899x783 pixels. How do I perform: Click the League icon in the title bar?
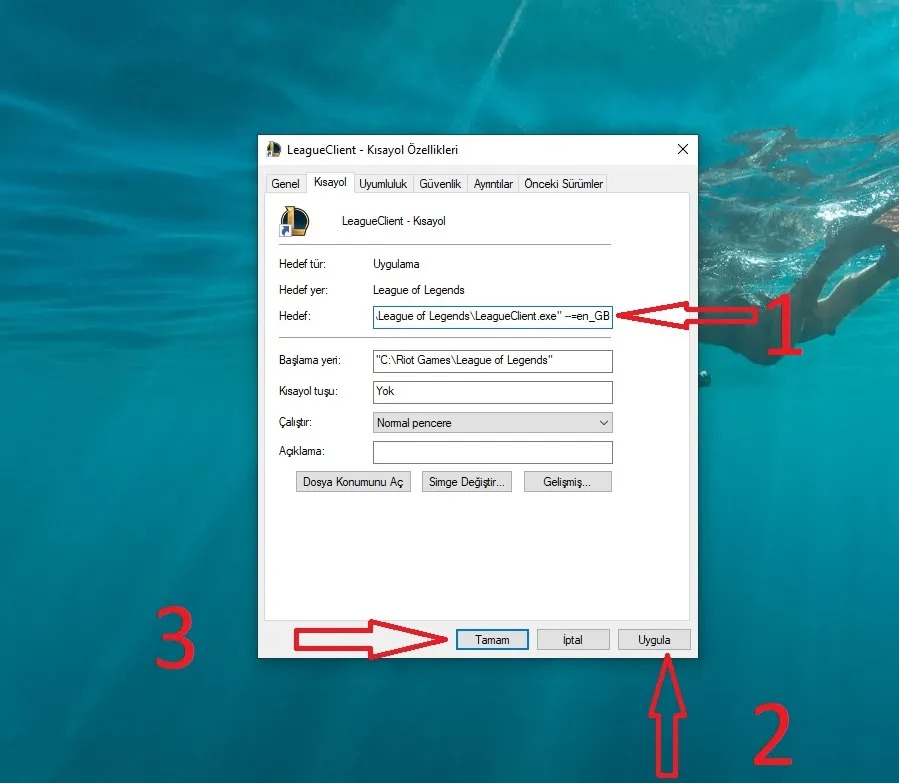tap(273, 150)
